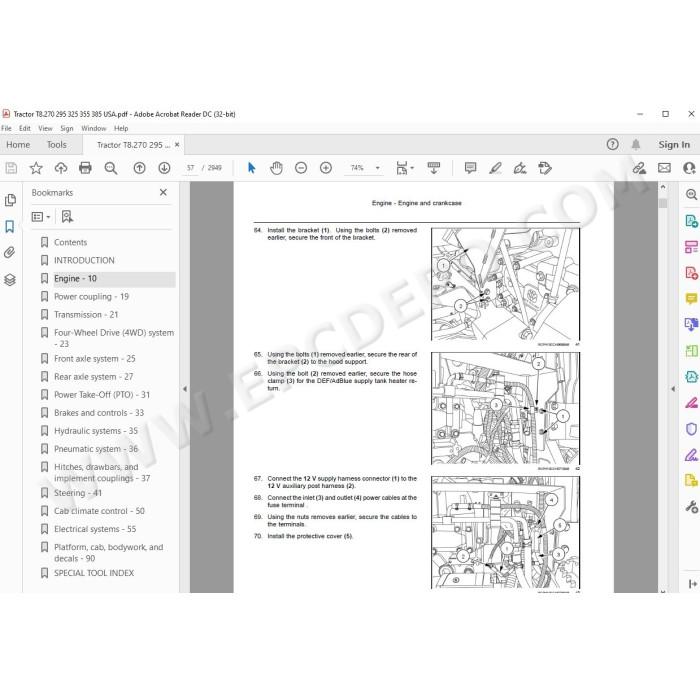This screenshot has height=700, width=700.
Task: Open the View menu
Action: coord(45,128)
